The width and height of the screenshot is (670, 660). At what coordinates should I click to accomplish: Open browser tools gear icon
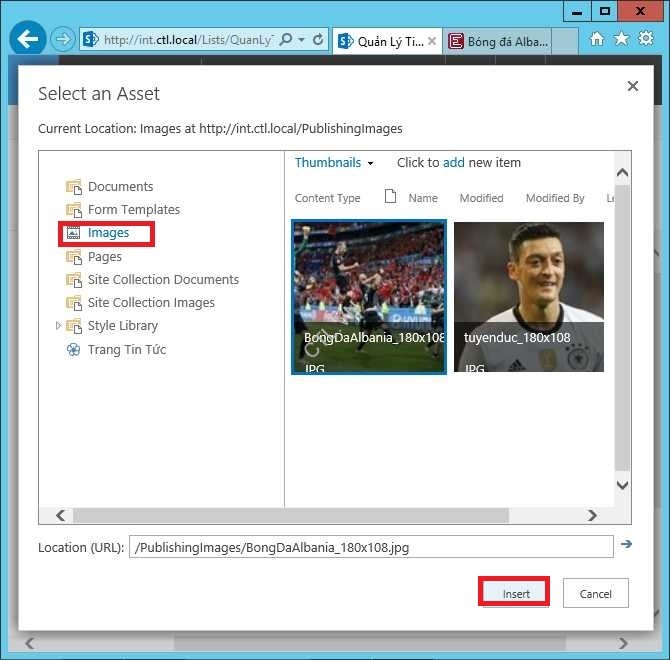click(x=645, y=40)
